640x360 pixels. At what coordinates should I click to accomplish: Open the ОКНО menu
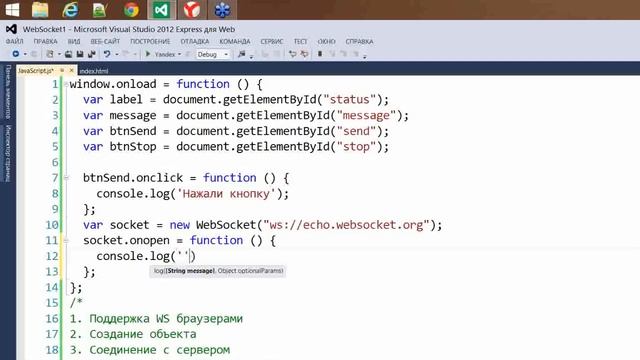327,42
